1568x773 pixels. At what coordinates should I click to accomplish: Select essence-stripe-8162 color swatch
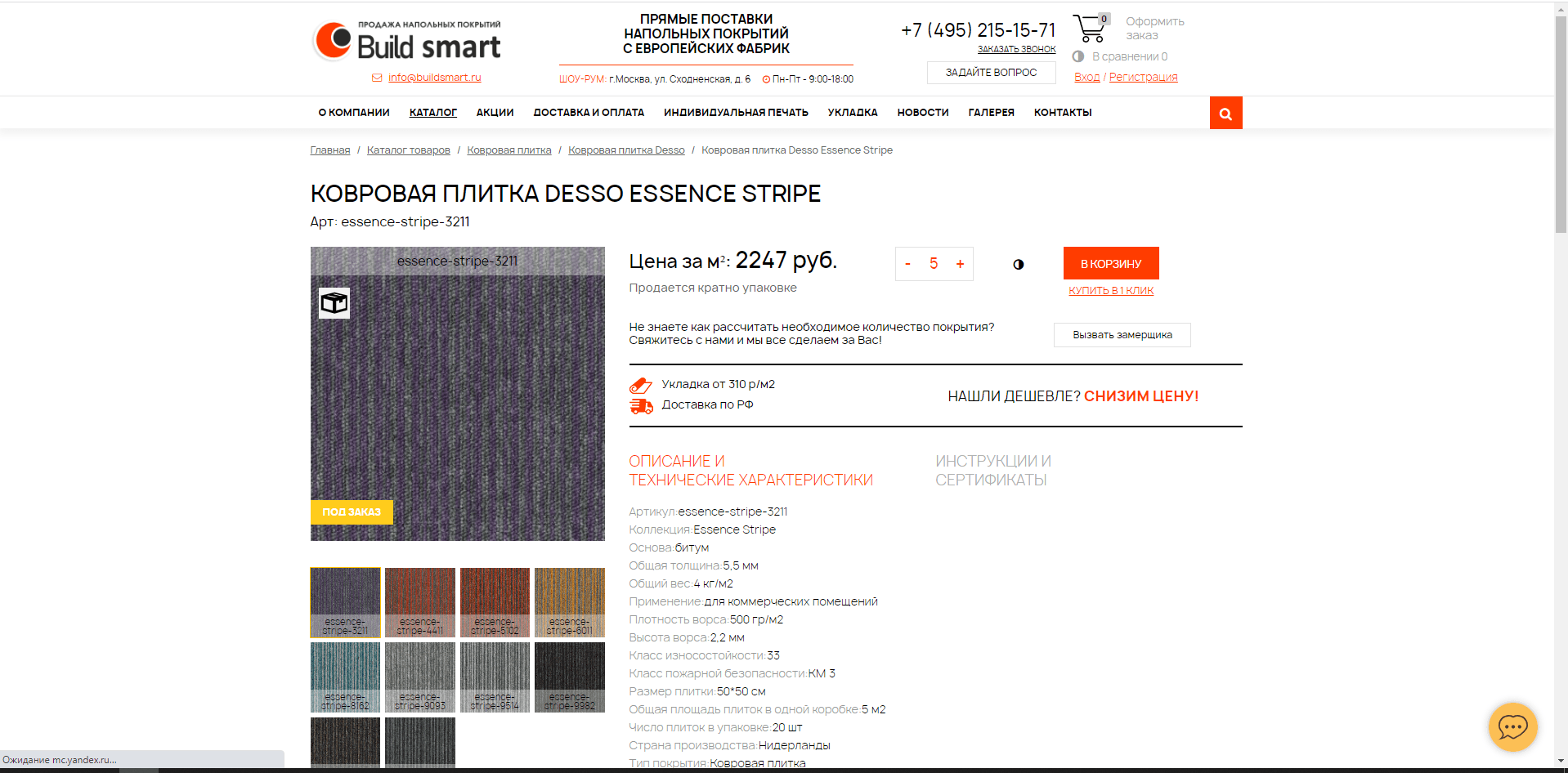tap(345, 677)
